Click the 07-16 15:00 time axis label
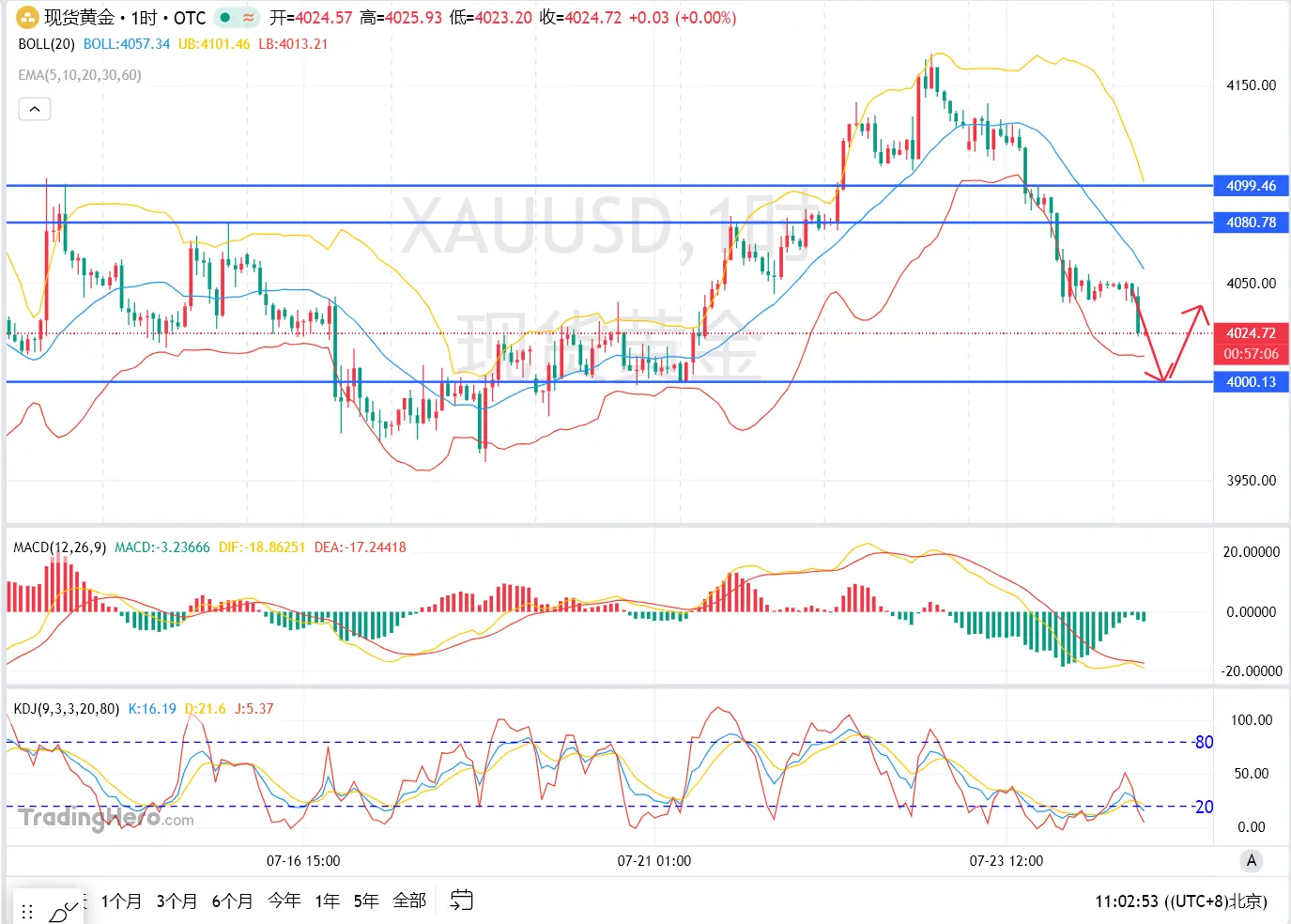 click(303, 861)
